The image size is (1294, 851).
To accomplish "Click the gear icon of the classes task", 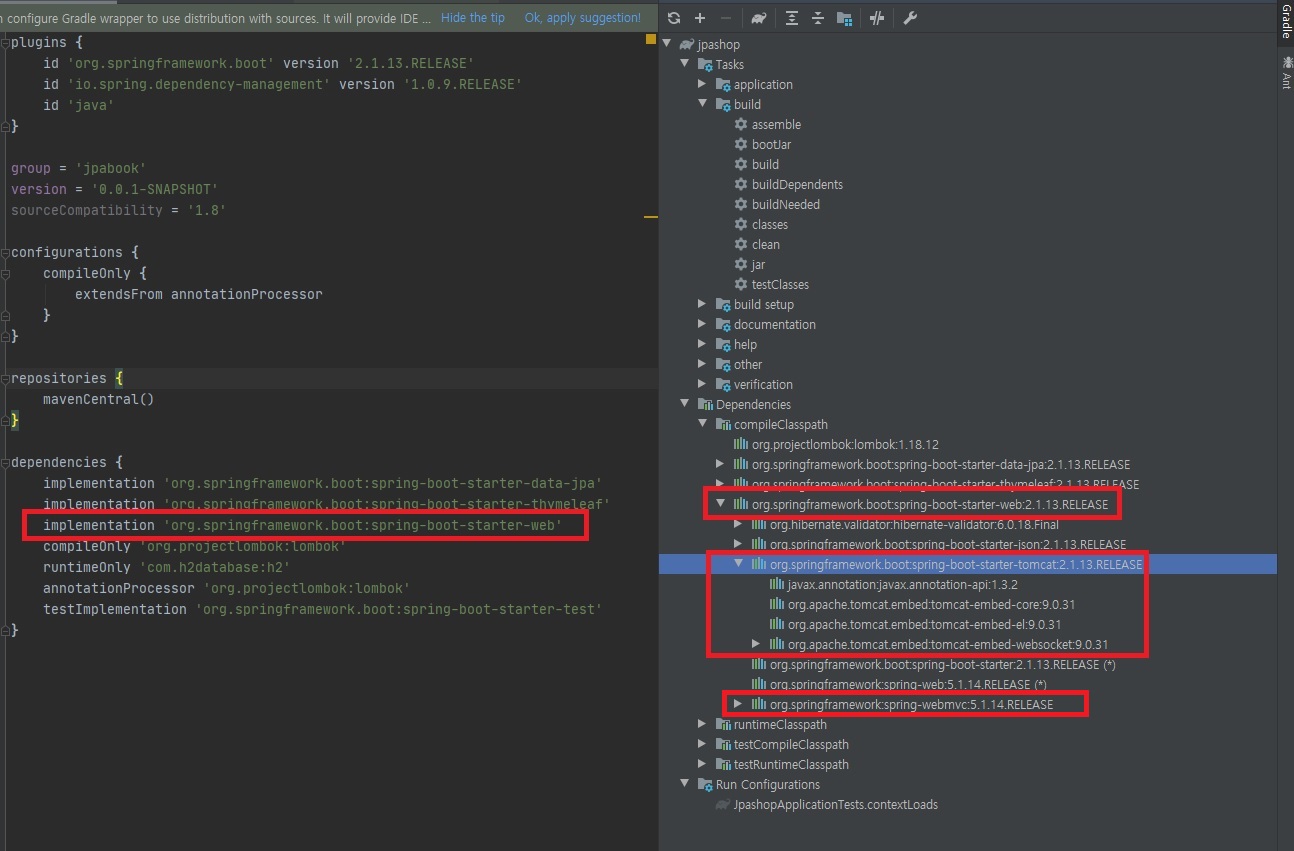I will [x=741, y=224].
